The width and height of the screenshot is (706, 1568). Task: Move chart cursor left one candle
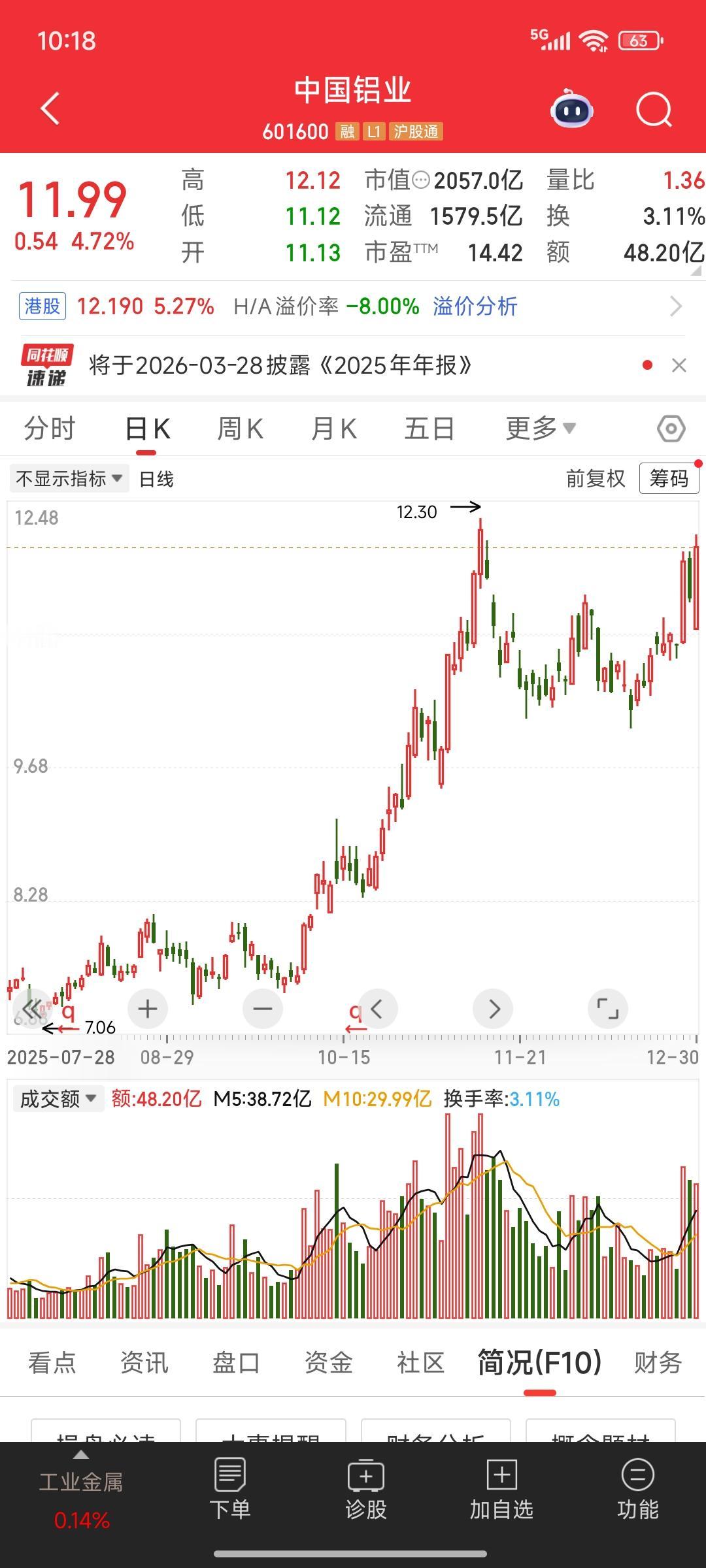point(377,1009)
